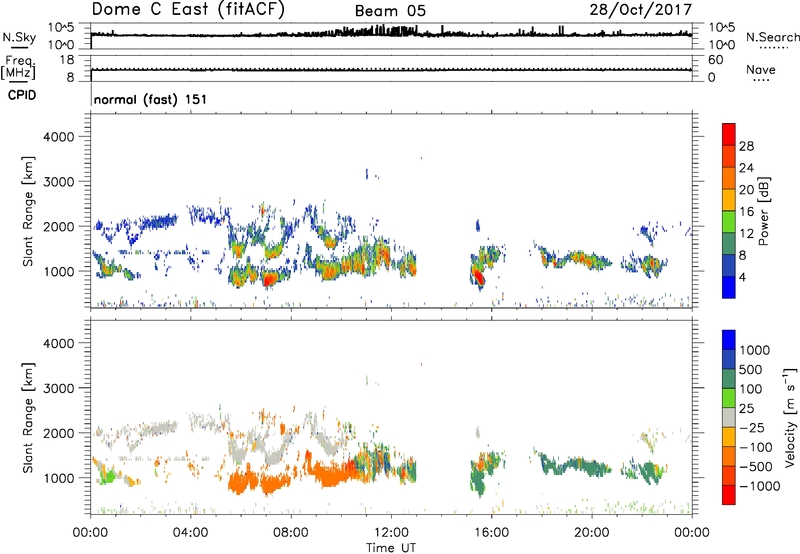
Task: Click the '16' value on power colorbar
Action: (x=746, y=212)
